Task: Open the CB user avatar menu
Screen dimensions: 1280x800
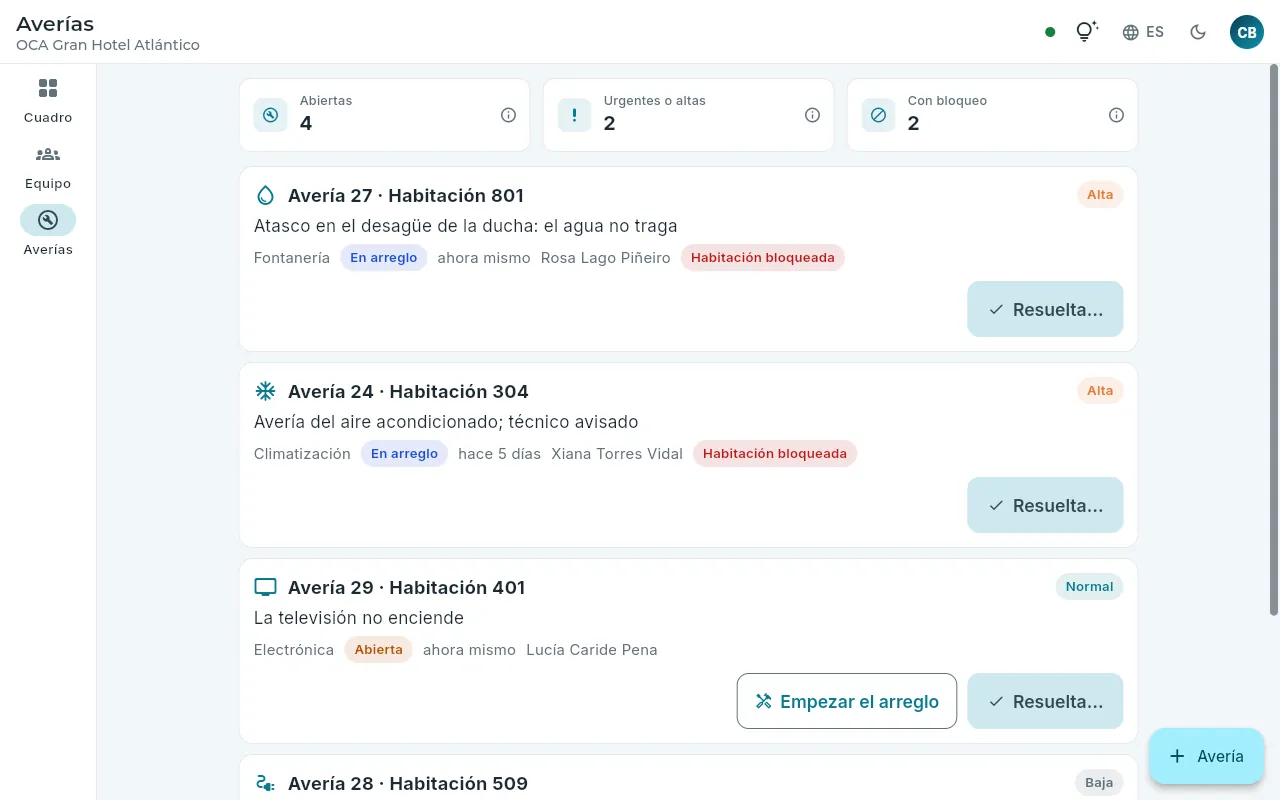Action: (x=1247, y=32)
